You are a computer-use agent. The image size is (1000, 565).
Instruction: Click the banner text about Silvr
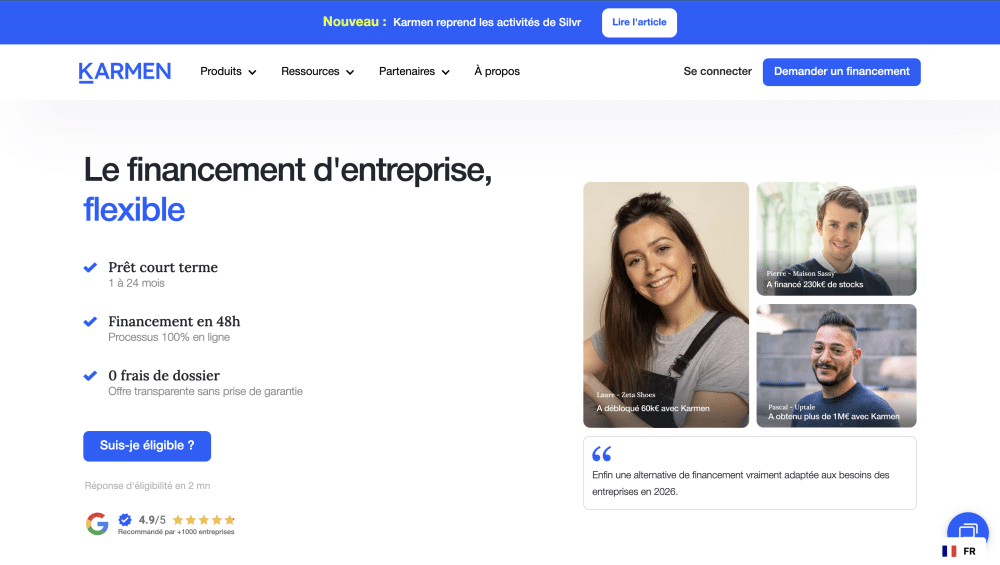(x=487, y=22)
